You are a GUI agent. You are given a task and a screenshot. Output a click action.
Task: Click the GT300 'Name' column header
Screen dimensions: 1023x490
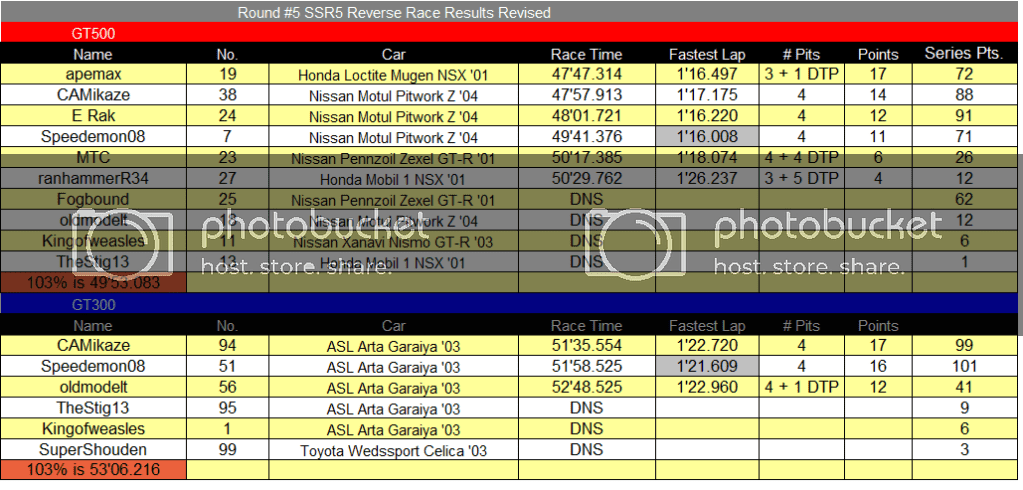(93, 326)
